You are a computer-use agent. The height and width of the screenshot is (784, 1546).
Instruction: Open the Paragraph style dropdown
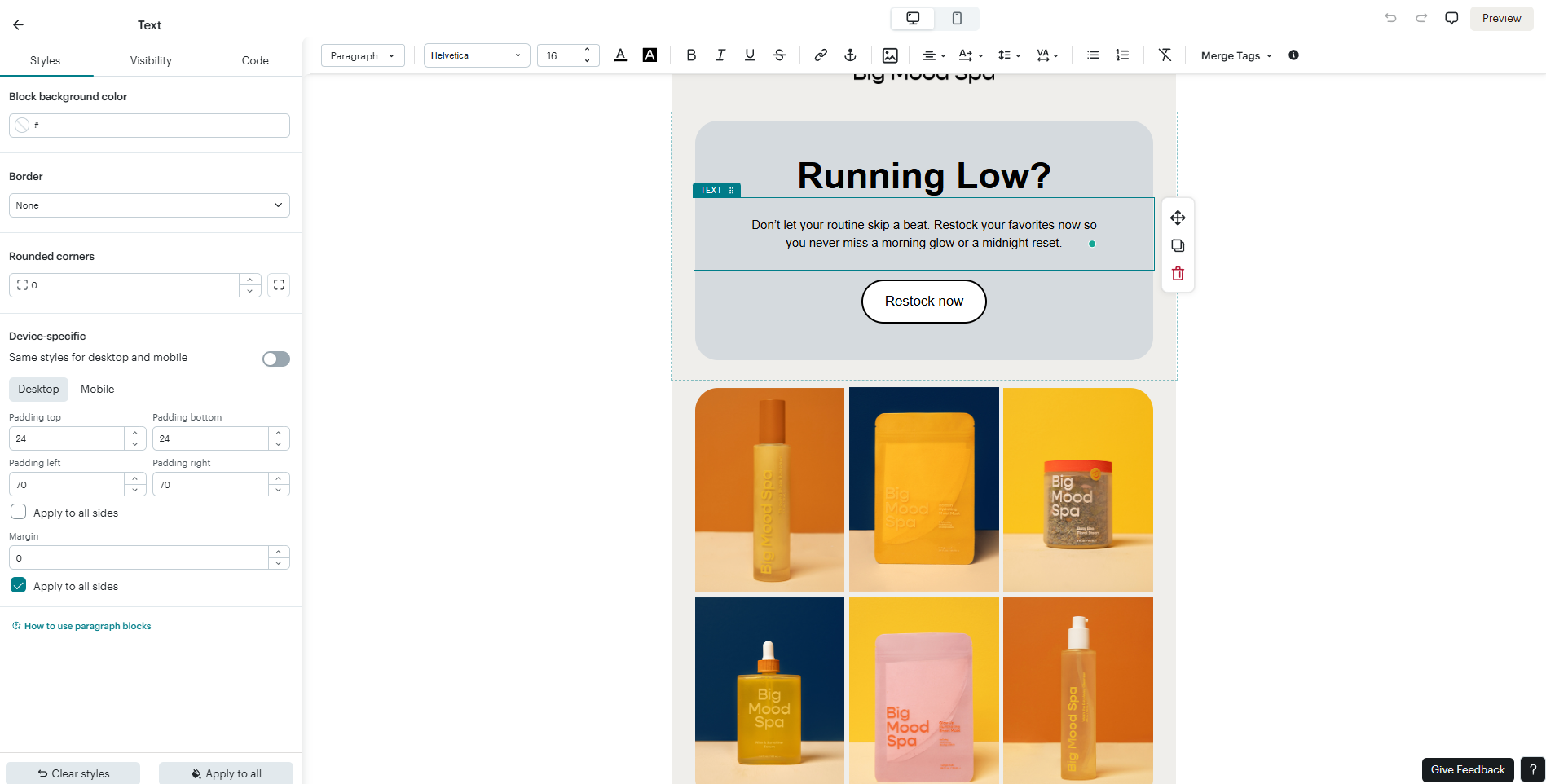tap(363, 55)
